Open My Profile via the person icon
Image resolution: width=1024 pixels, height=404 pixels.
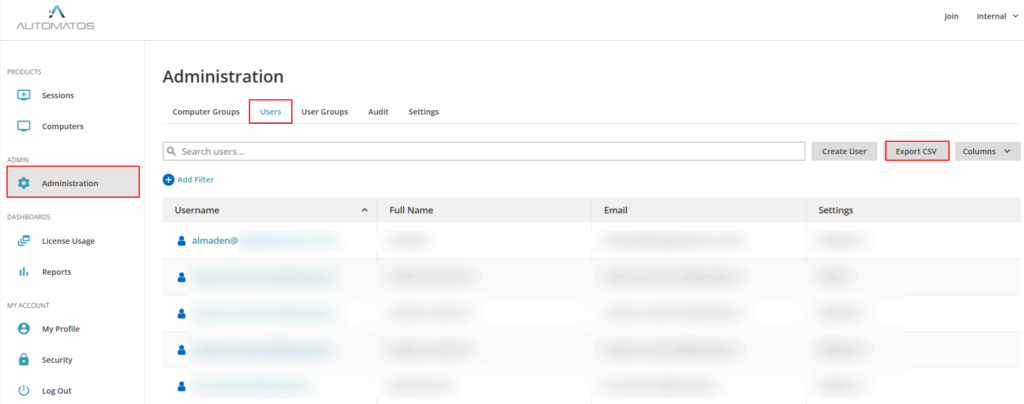pyautogui.click(x=24, y=329)
